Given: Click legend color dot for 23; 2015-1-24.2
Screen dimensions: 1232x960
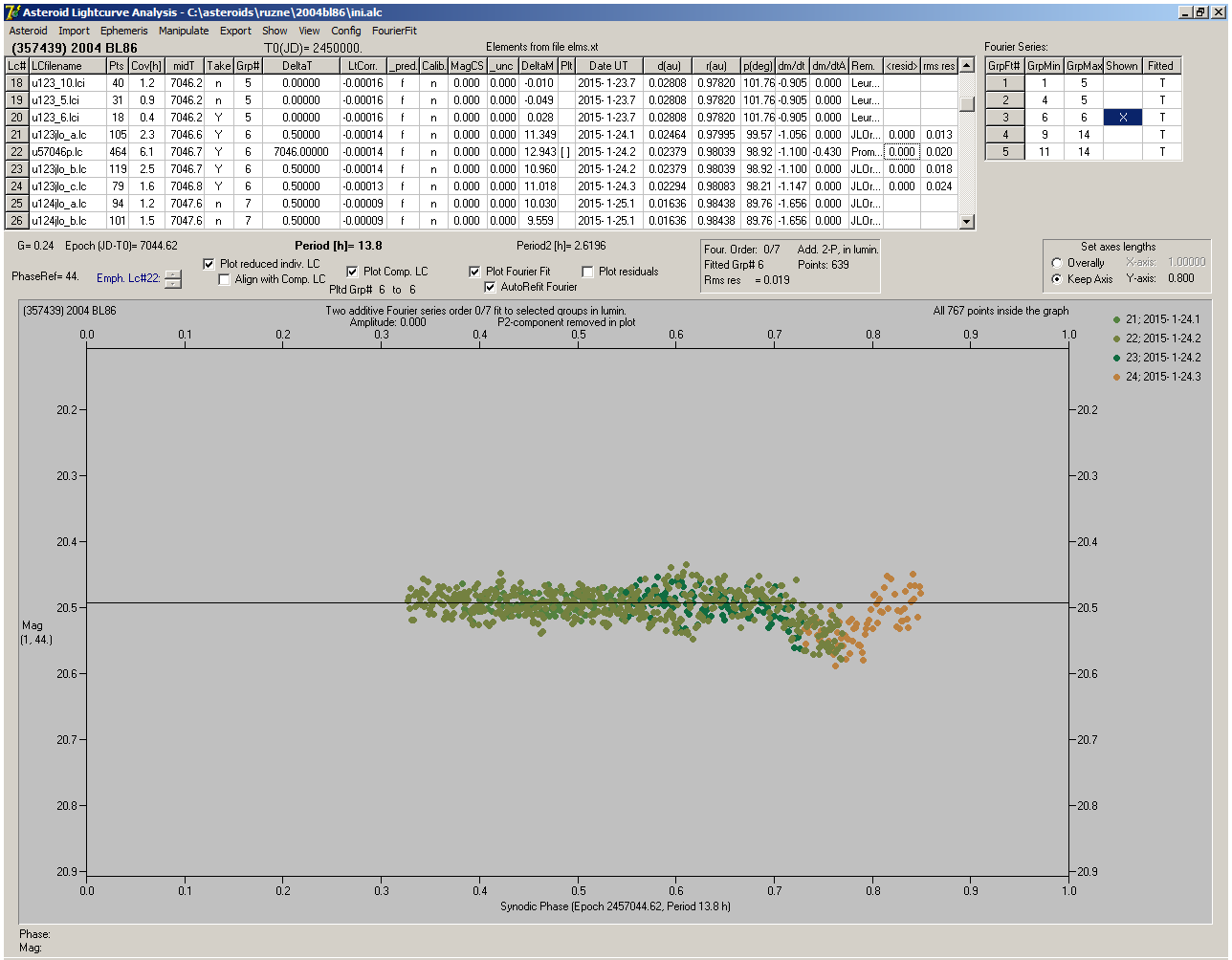Looking at the screenshot, I should (x=1117, y=358).
